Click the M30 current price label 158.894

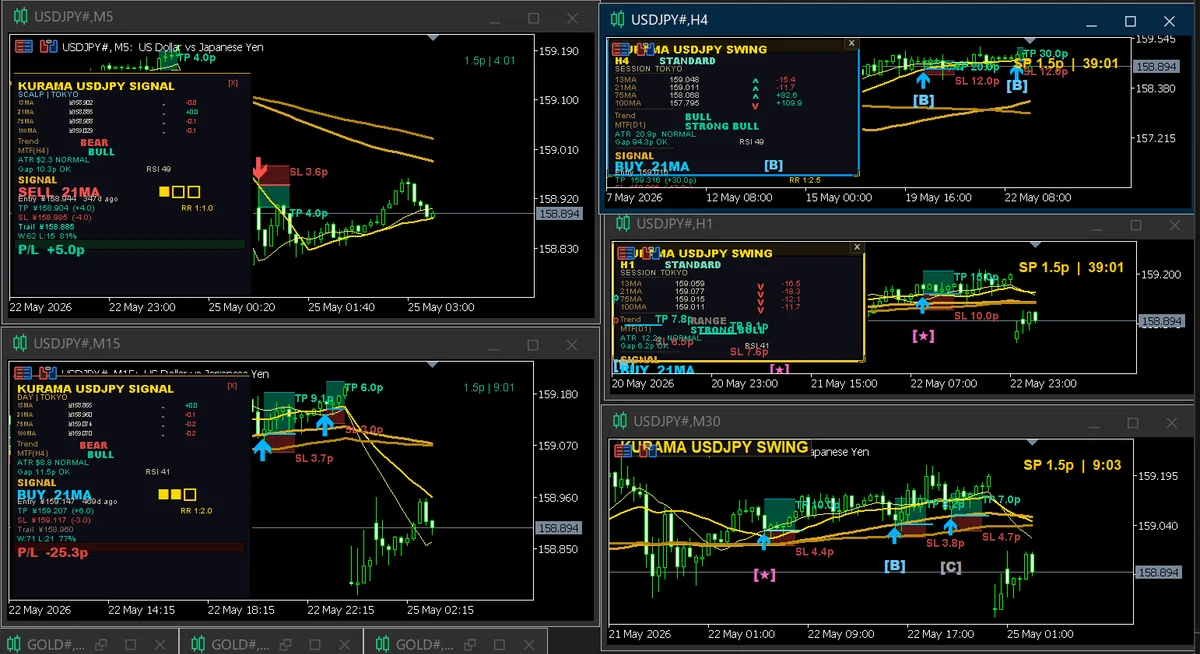coord(1158,572)
